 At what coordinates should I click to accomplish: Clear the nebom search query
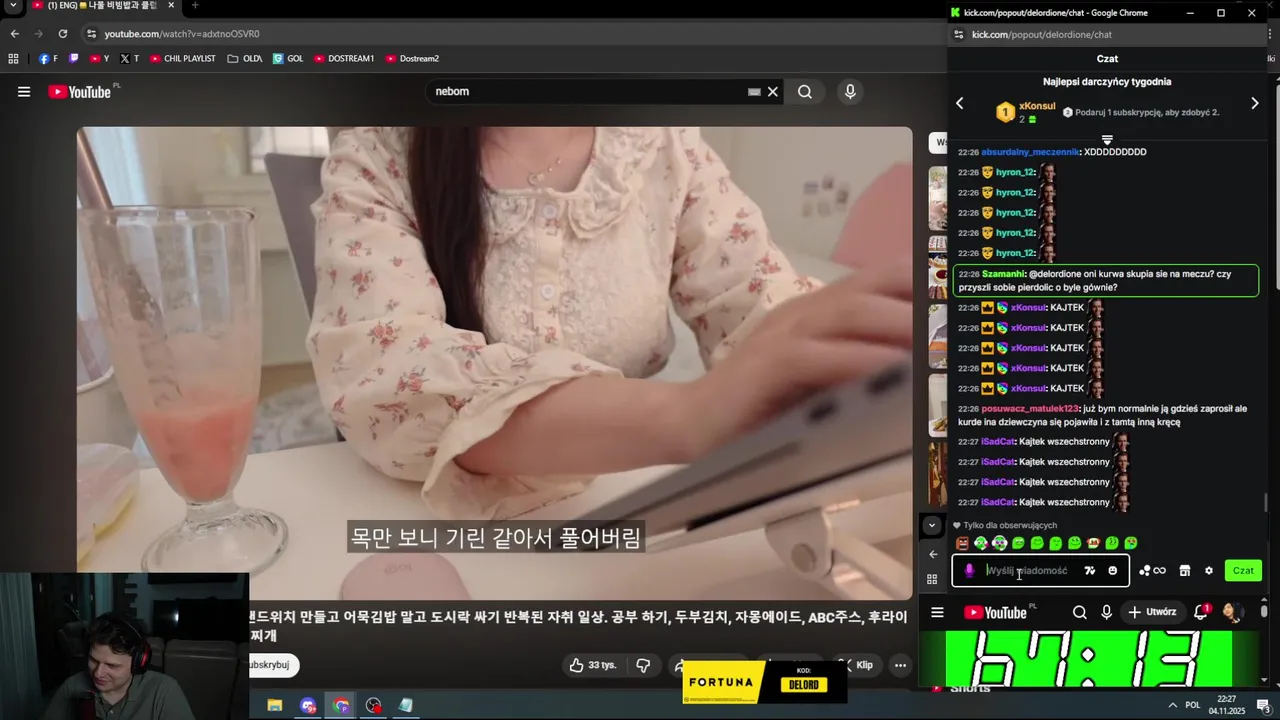click(x=772, y=92)
